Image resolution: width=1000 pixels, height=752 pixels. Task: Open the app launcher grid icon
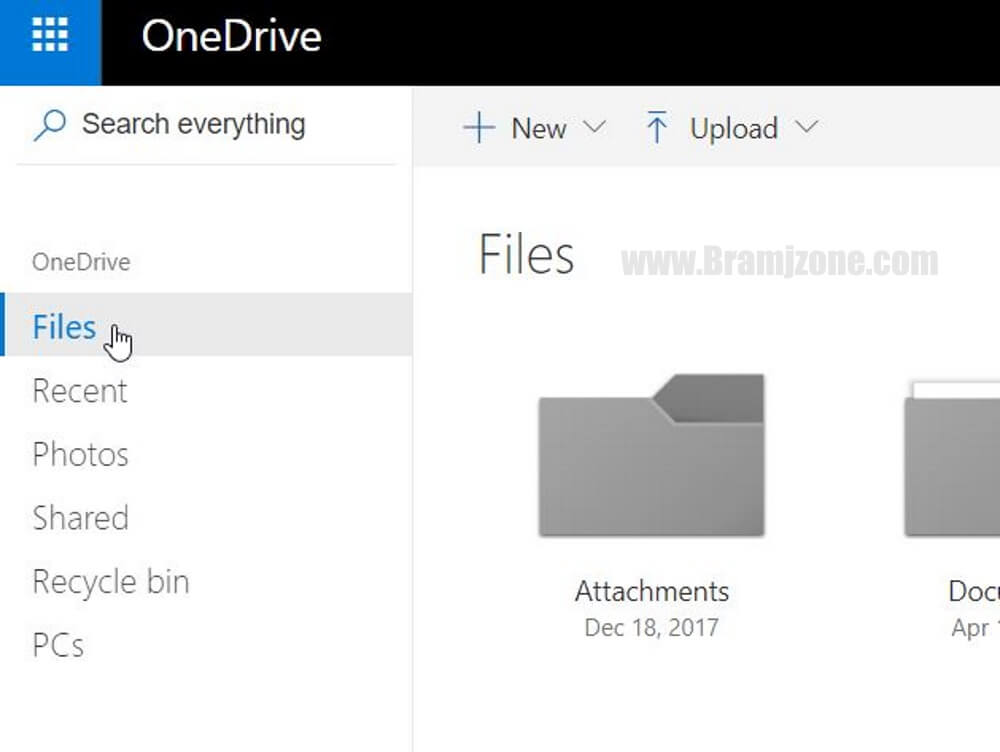[x=50, y=35]
